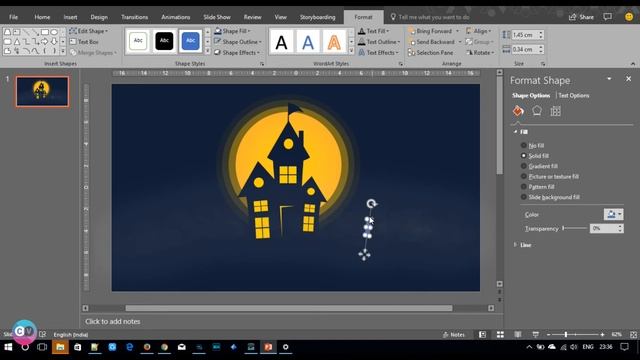The width and height of the screenshot is (640, 360).
Task: Click the shape height field 1.45 cm
Action: coord(524,35)
